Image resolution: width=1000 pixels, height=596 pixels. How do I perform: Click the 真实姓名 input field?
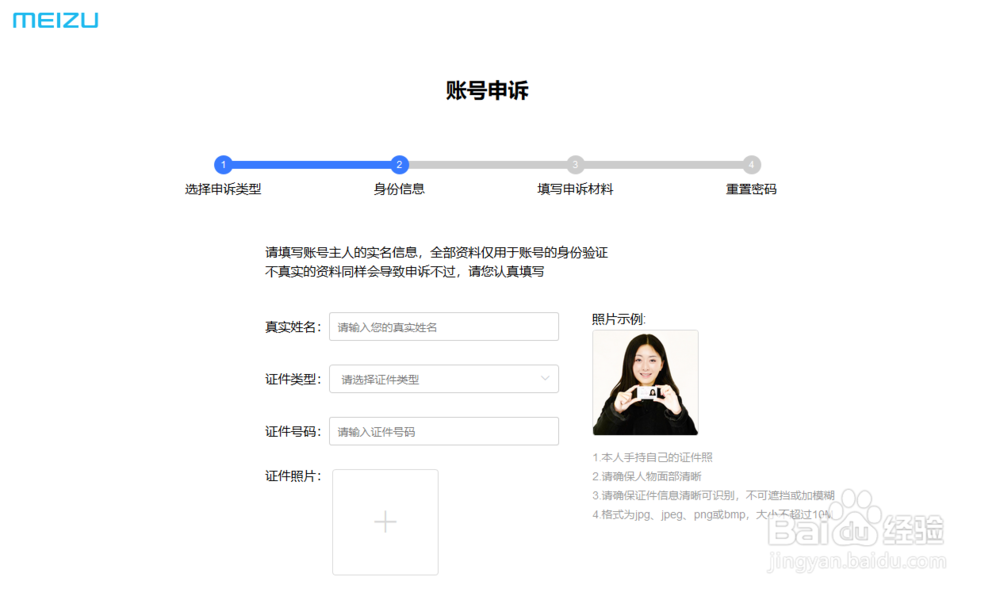[443, 326]
